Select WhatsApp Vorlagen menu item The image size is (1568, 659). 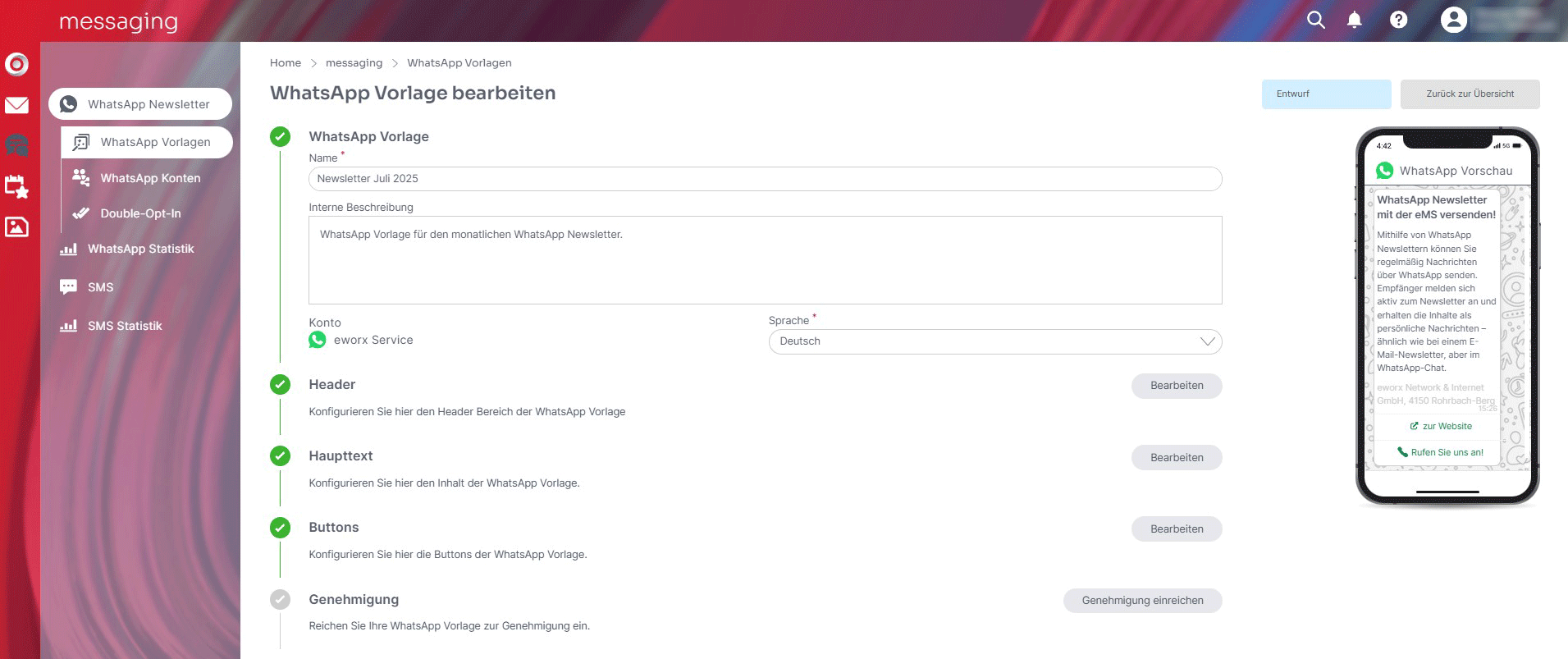coord(147,142)
